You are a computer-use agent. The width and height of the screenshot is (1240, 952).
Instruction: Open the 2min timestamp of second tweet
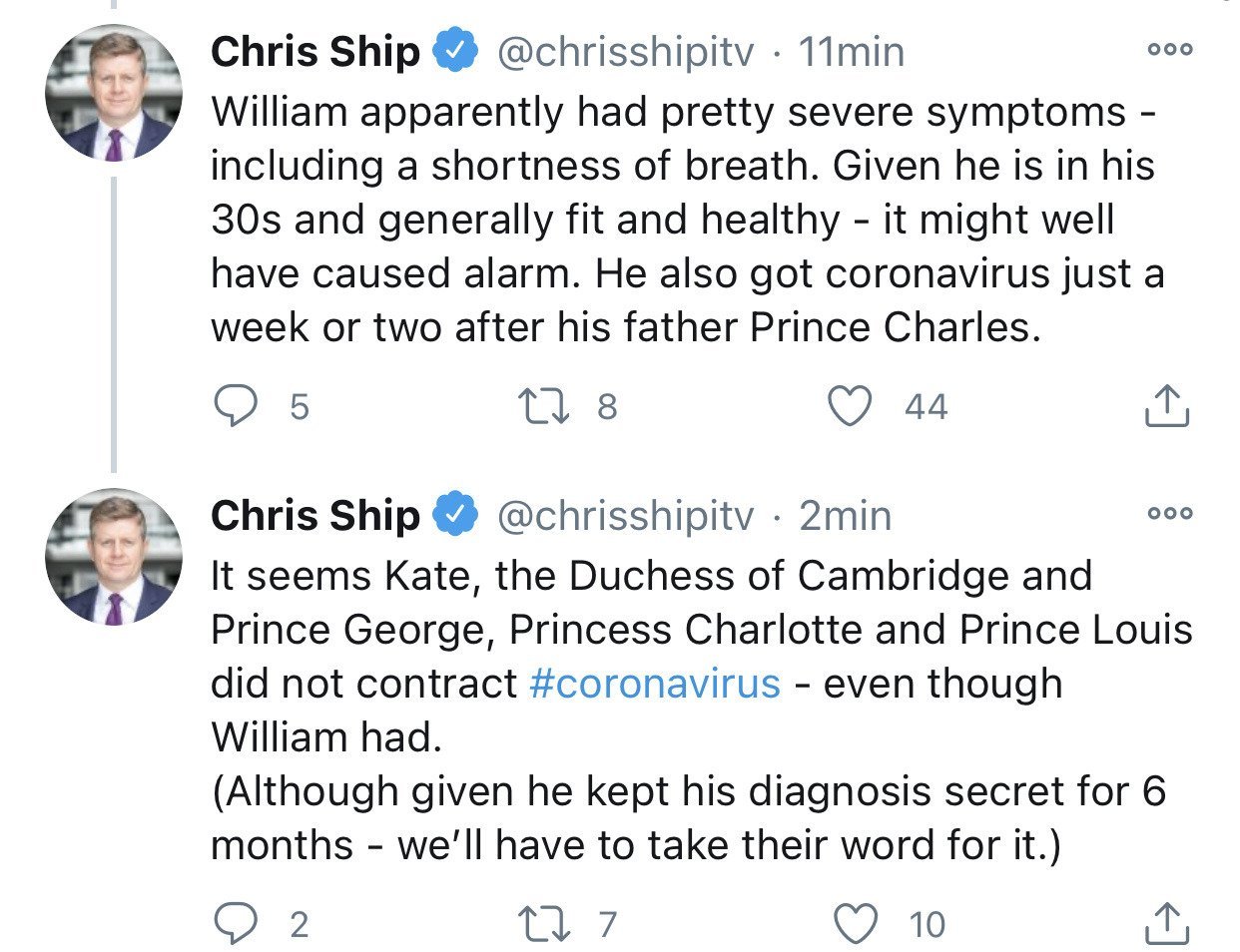(x=845, y=516)
